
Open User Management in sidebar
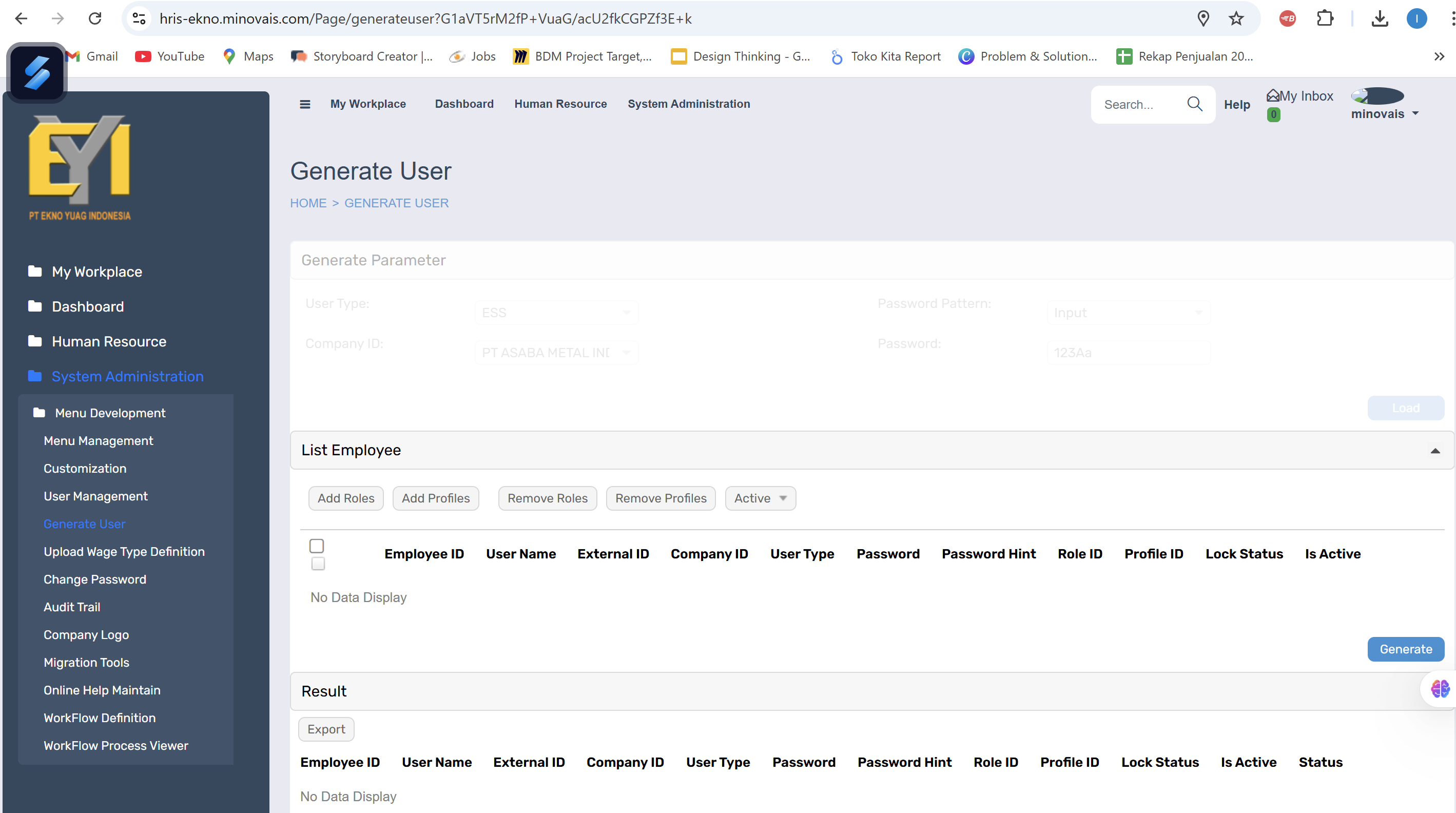(95, 496)
